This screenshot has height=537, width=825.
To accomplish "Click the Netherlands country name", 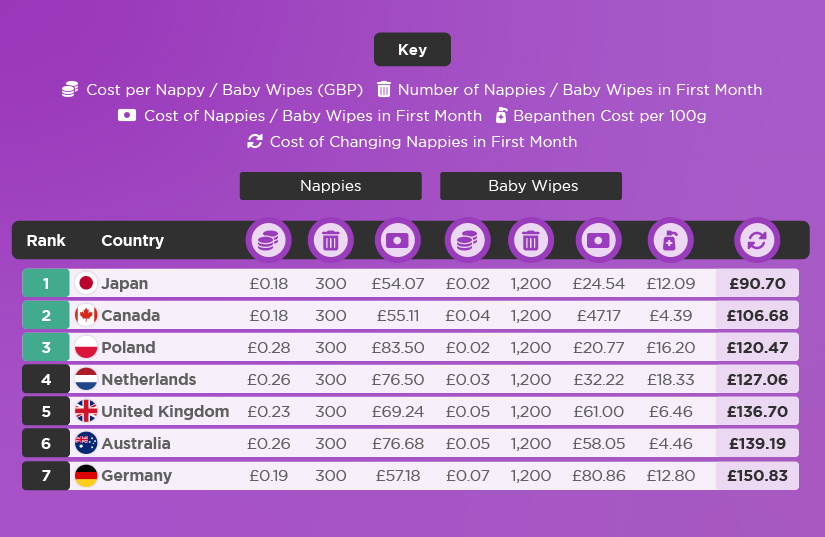I will point(148,379).
